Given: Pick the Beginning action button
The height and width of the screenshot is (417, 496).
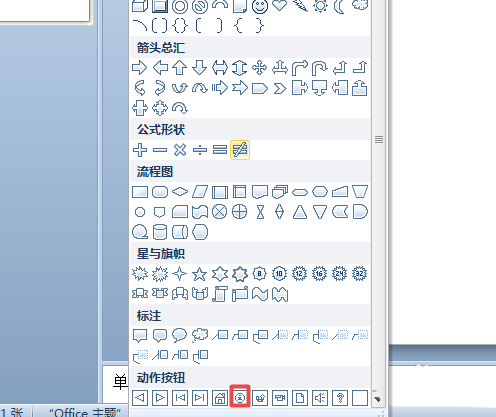Looking at the screenshot, I should [x=180, y=398].
